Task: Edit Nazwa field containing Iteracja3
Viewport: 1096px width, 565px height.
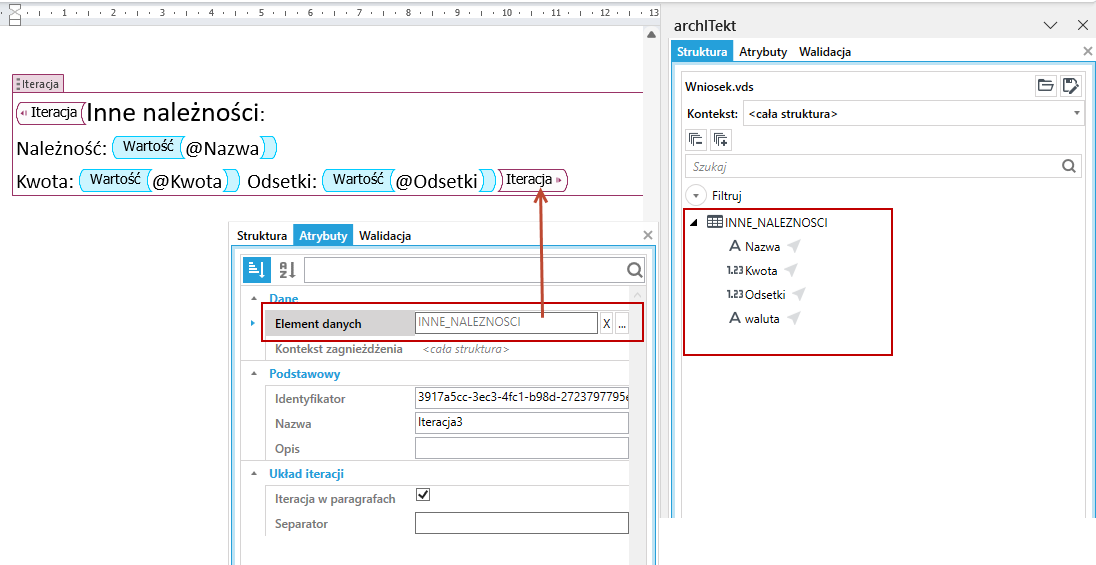Action: coord(521,423)
